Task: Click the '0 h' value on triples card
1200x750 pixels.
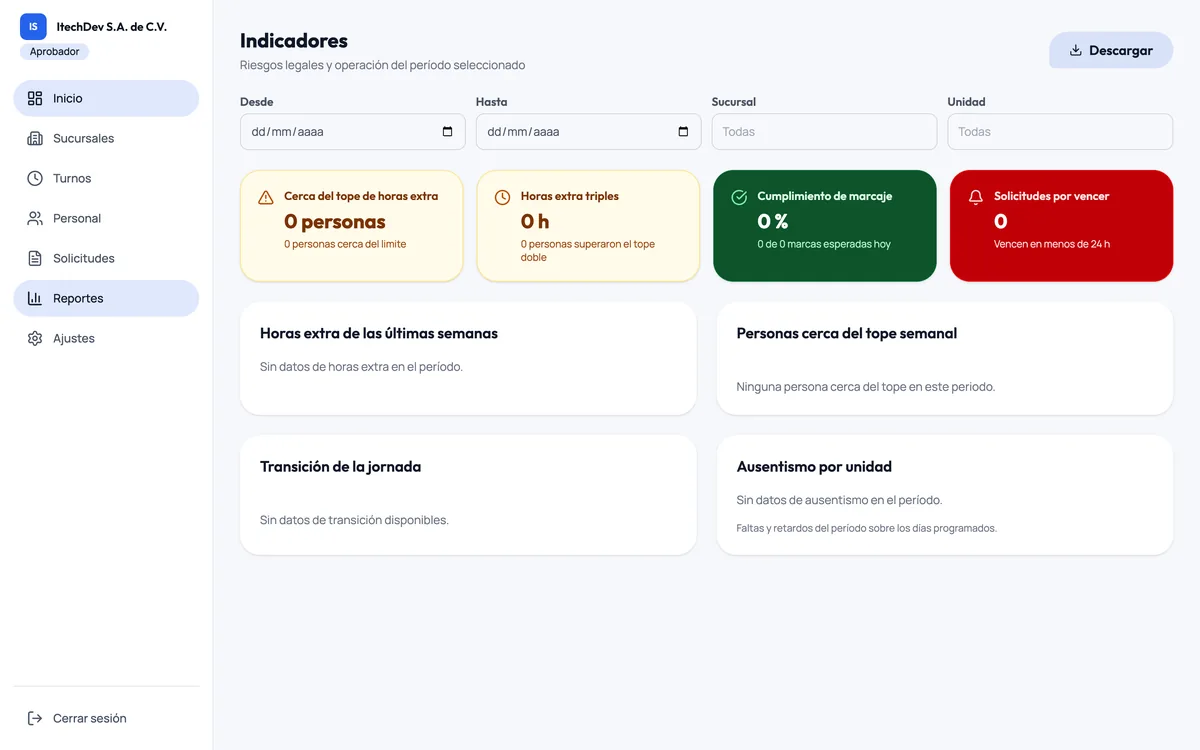Action: click(x=535, y=221)
